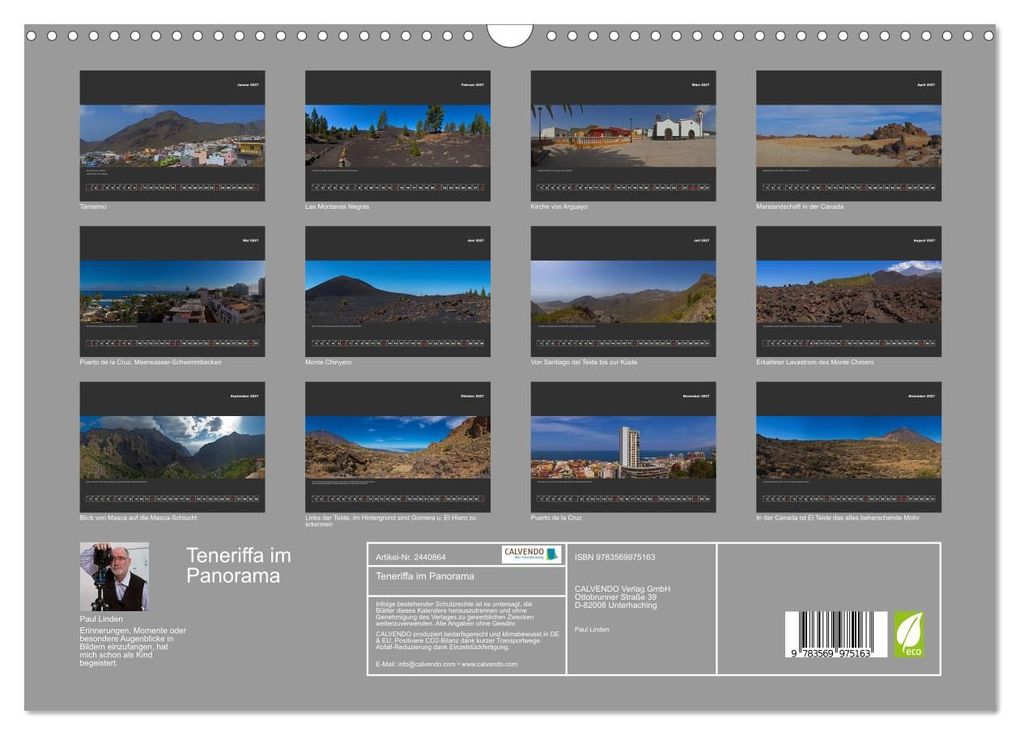Viewport: 1020px width, 735px height.
Task: Click the small 'Paul Linden' text under address
Action: [592, 629]
